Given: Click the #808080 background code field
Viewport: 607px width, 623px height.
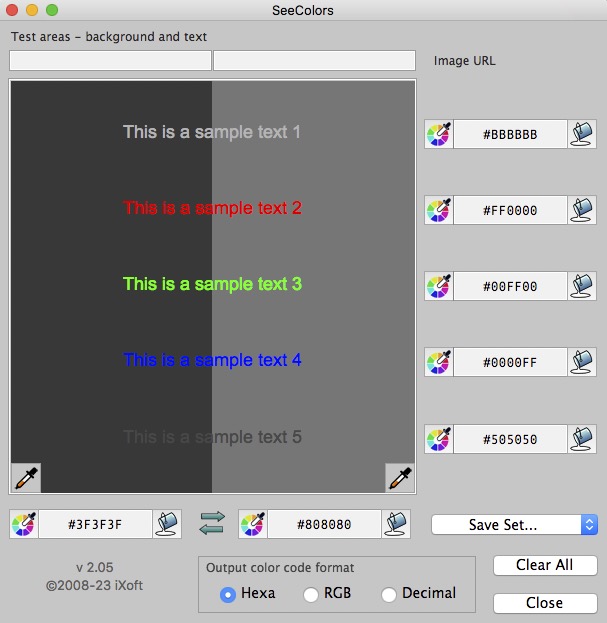Looking at the screenshot, I should coord(325,524).
